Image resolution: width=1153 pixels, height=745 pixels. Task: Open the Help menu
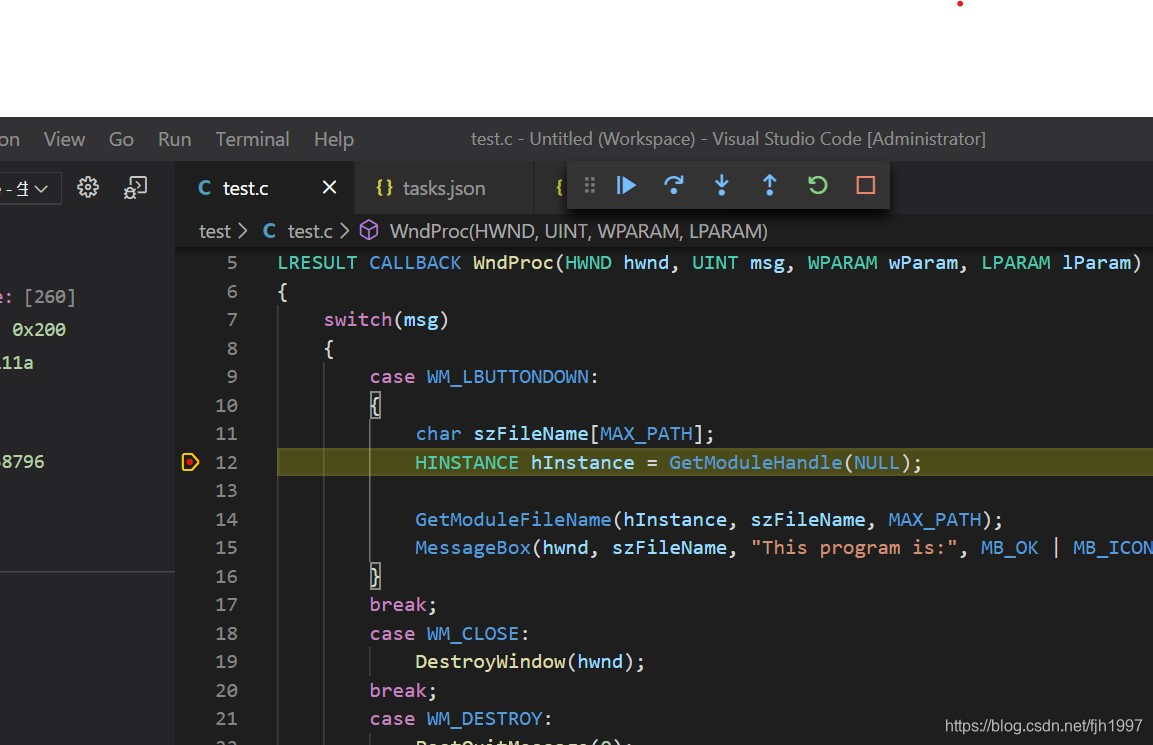333,139
